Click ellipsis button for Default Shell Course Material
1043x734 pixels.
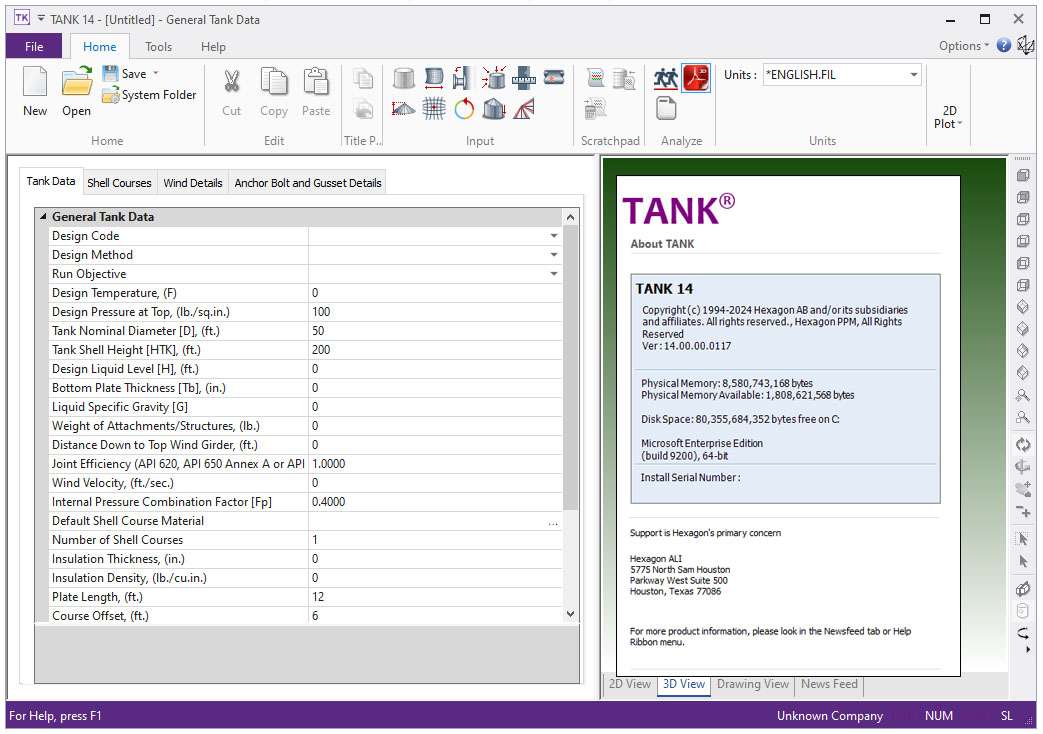tap(553, 522)
